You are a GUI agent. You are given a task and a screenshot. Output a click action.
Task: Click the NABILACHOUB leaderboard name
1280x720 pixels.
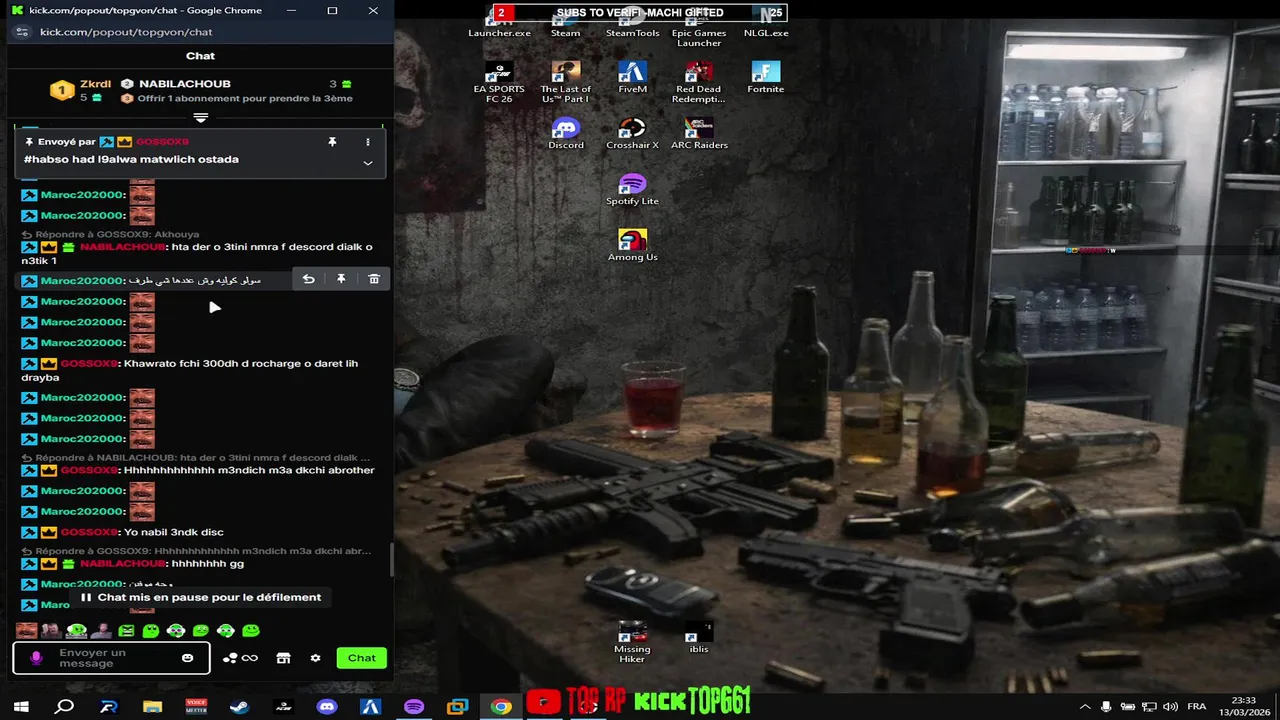click(x=185, y=84)
